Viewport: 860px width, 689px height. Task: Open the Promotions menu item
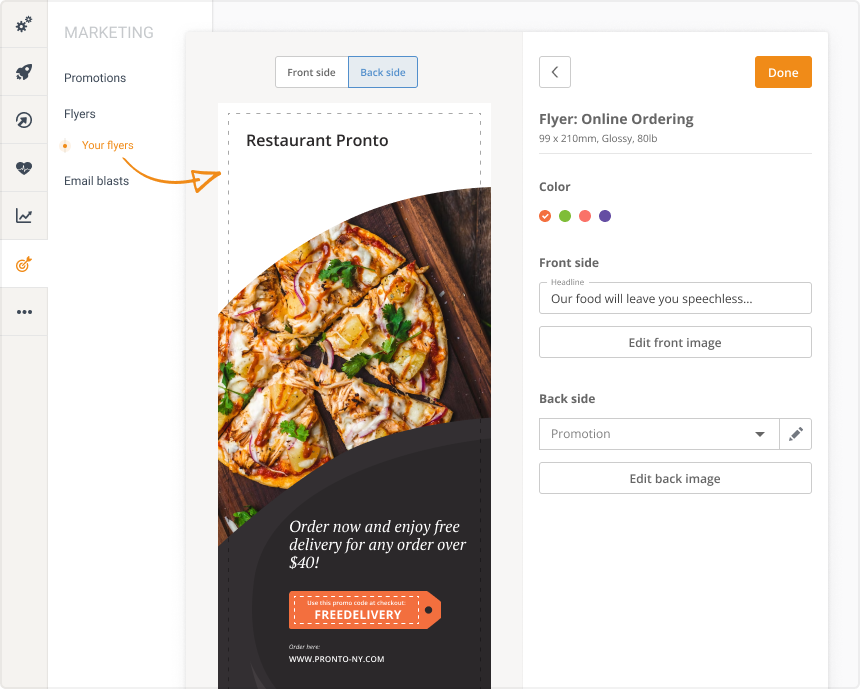95,78
